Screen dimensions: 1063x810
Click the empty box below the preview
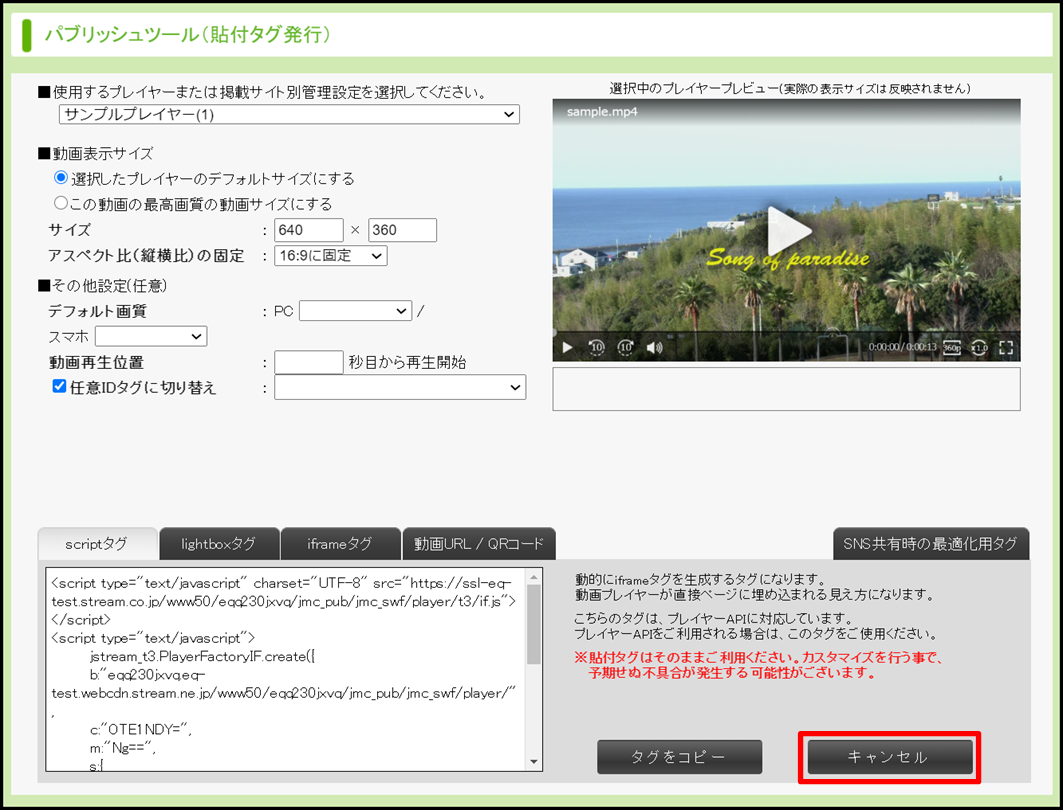pos(786,389)
